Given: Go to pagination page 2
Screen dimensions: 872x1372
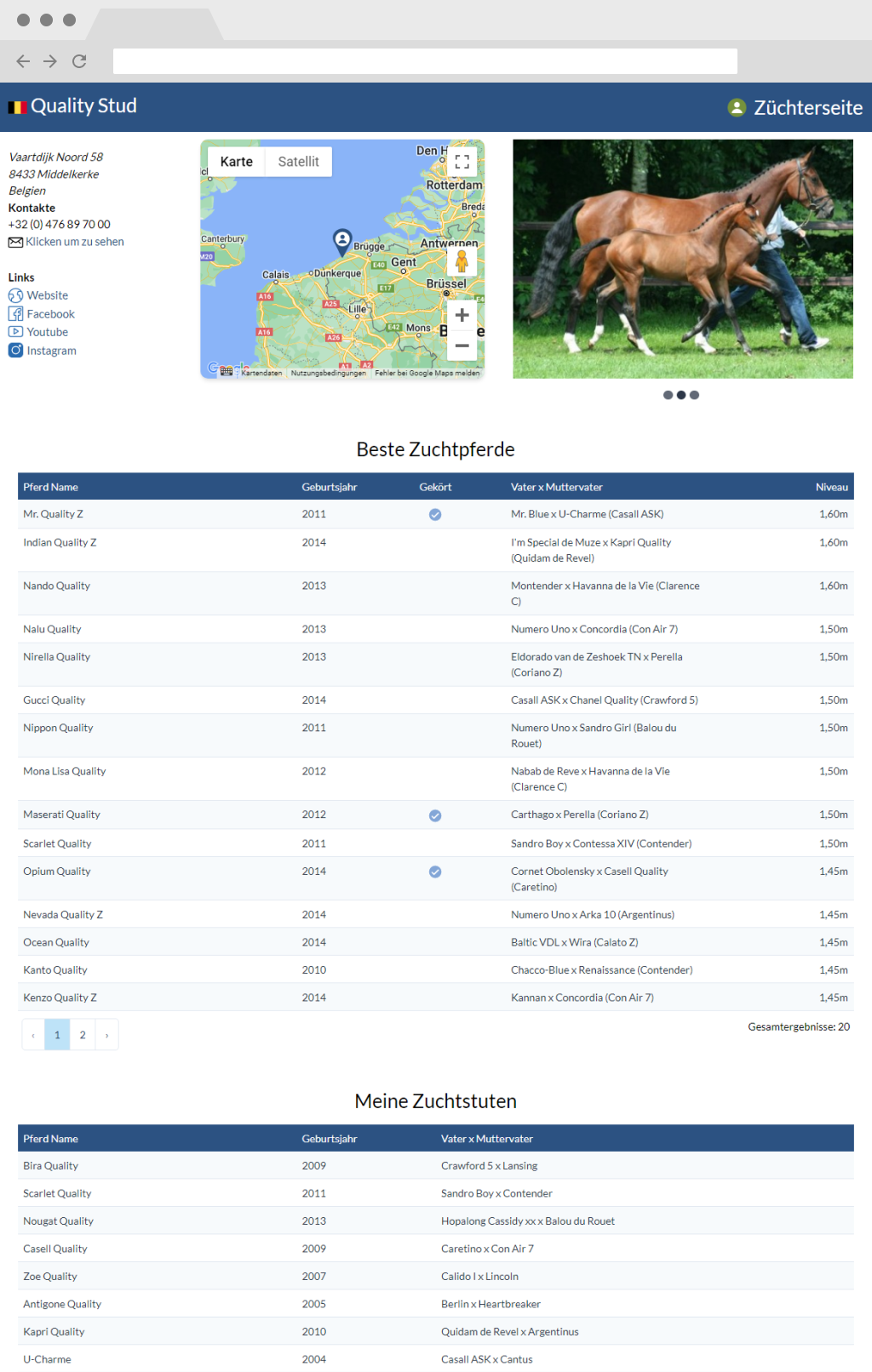Looking at the screenshot, I should (83, 1035).
